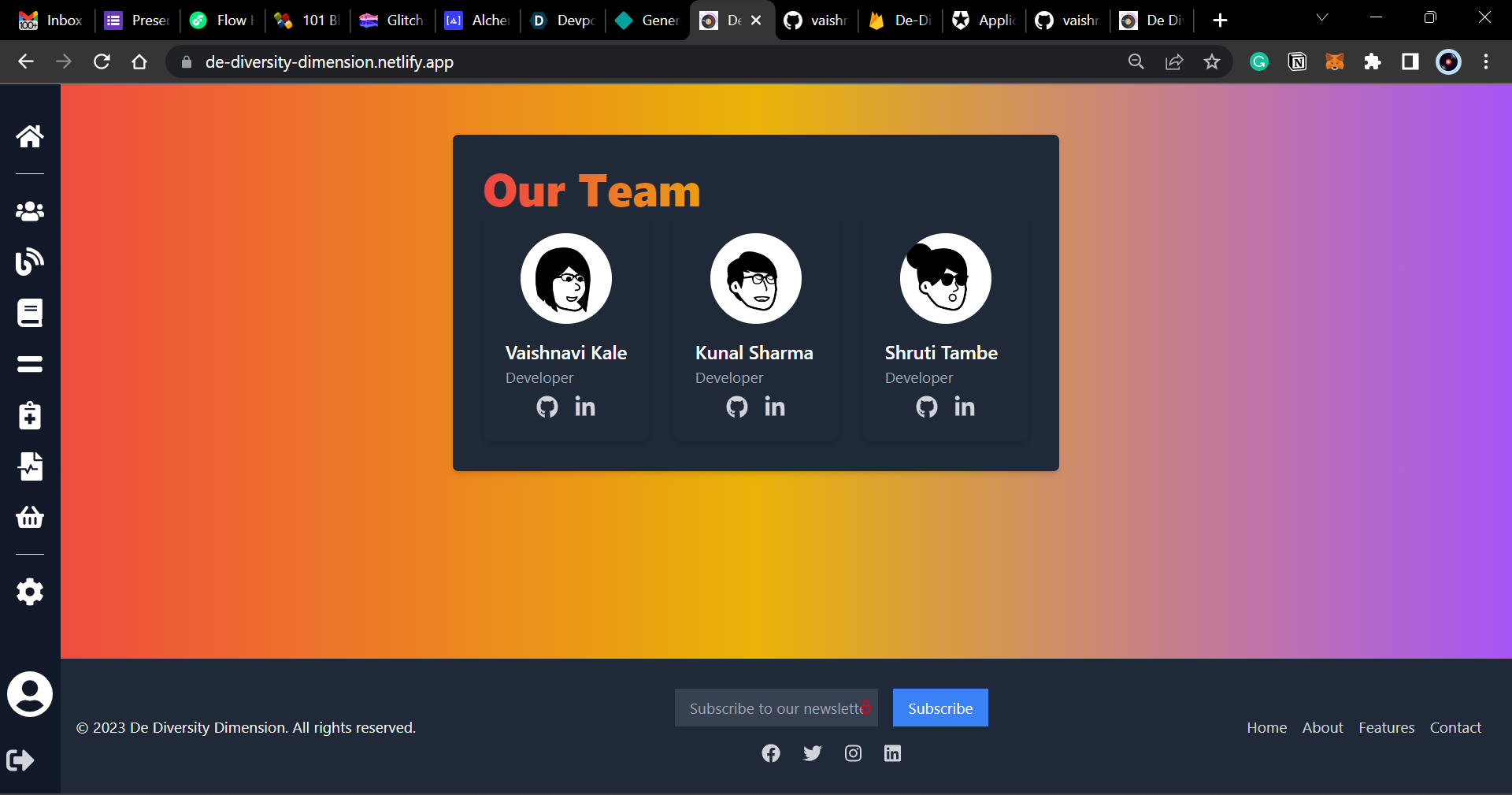Screen dimensions: 1512x795
Task: Open the Grammarly extension icon
Action: point(1259,61)
